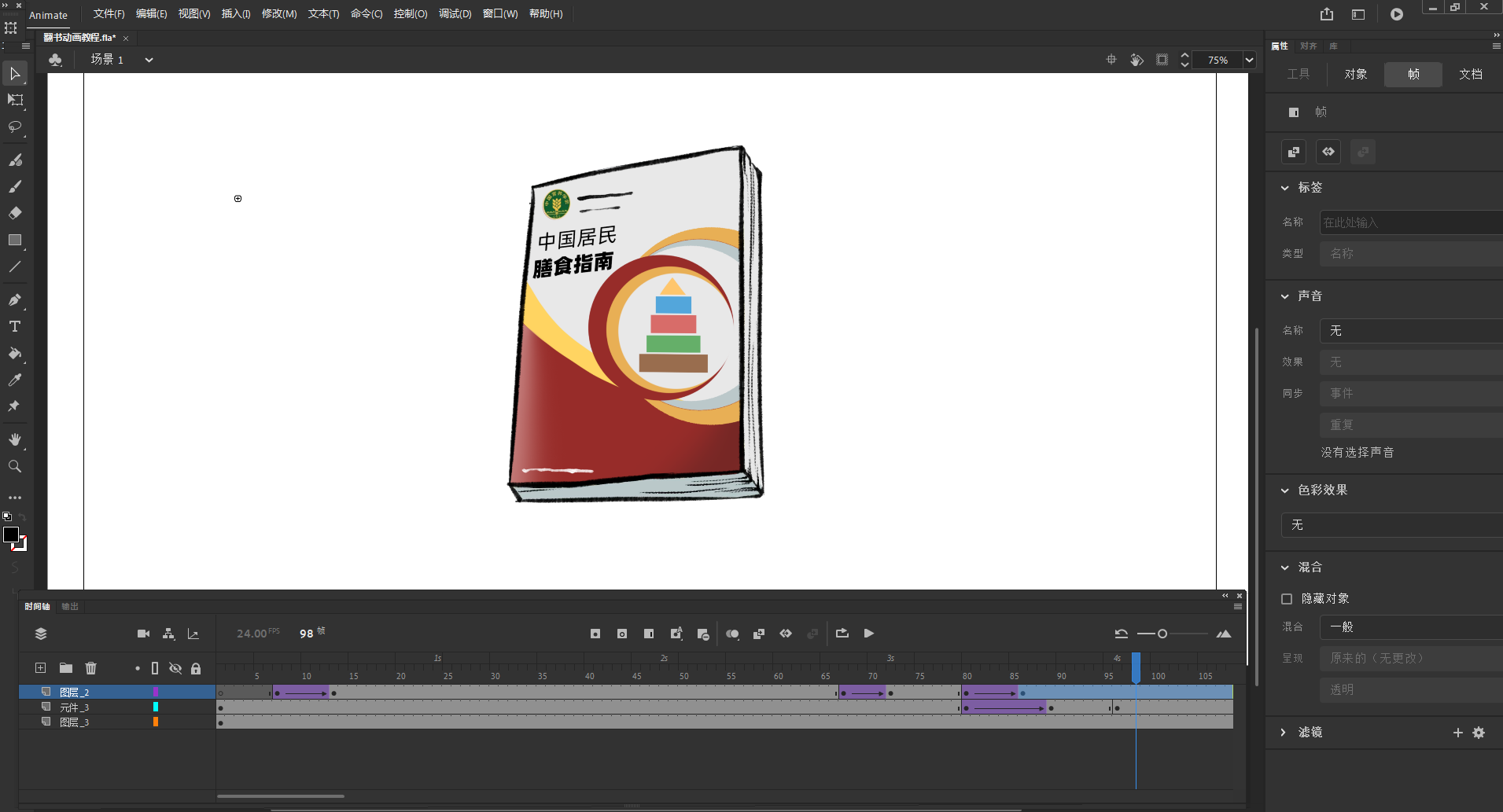Select the Text tool

click(x=15, y=326)
